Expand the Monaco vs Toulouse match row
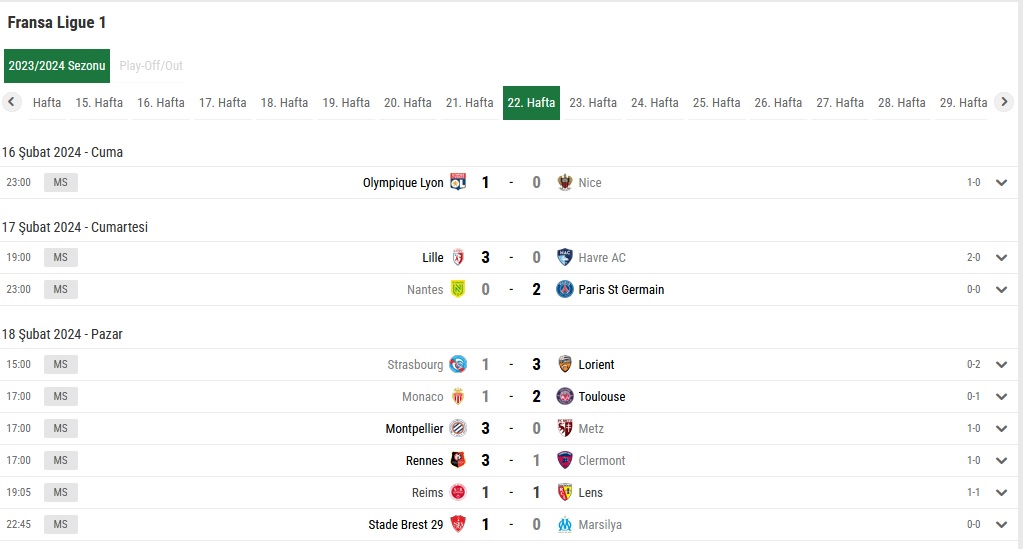1023x549 pixels. 1001,397
